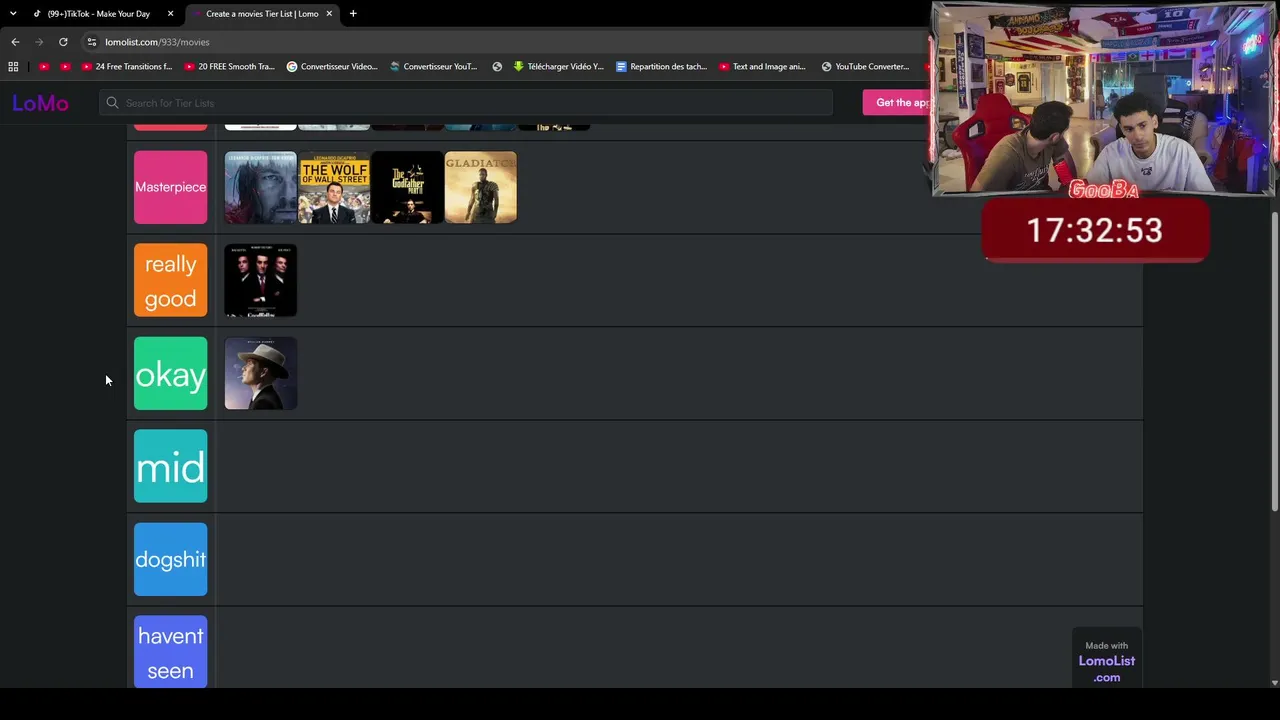
Task: Open the unlabeled globe icon bookmark
Action: pos(497,67)
